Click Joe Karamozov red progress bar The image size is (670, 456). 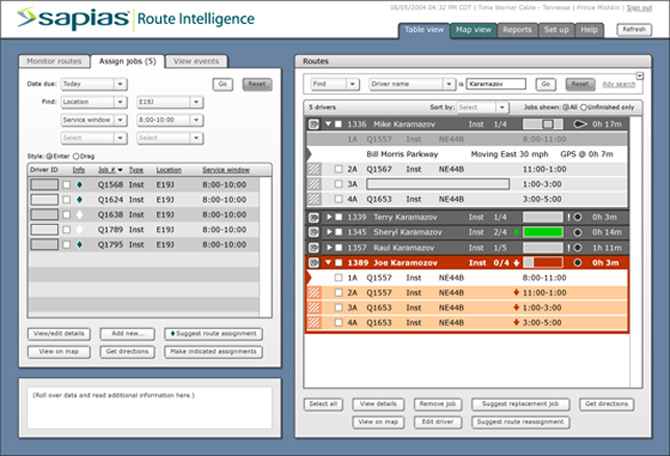[543, 262]
